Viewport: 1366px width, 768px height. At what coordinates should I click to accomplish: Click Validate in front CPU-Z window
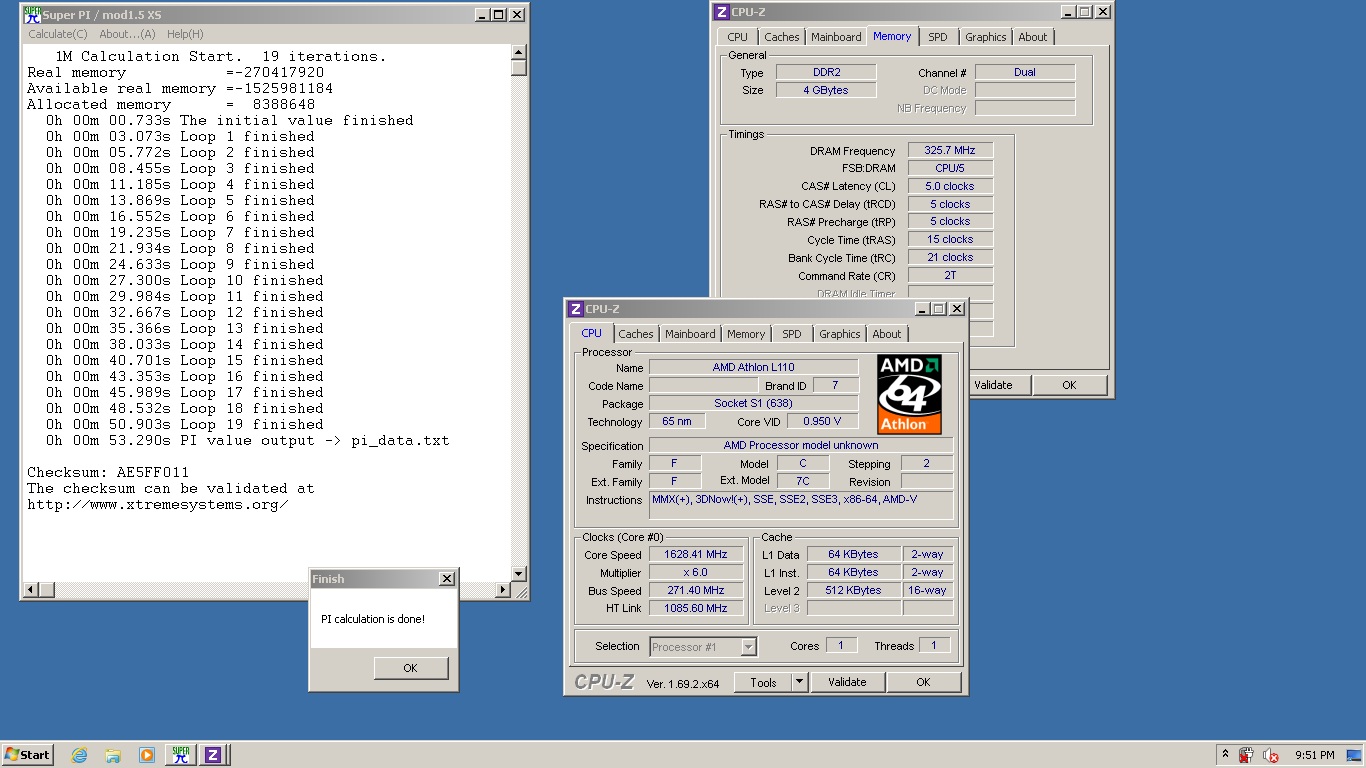tap(847, 682)
